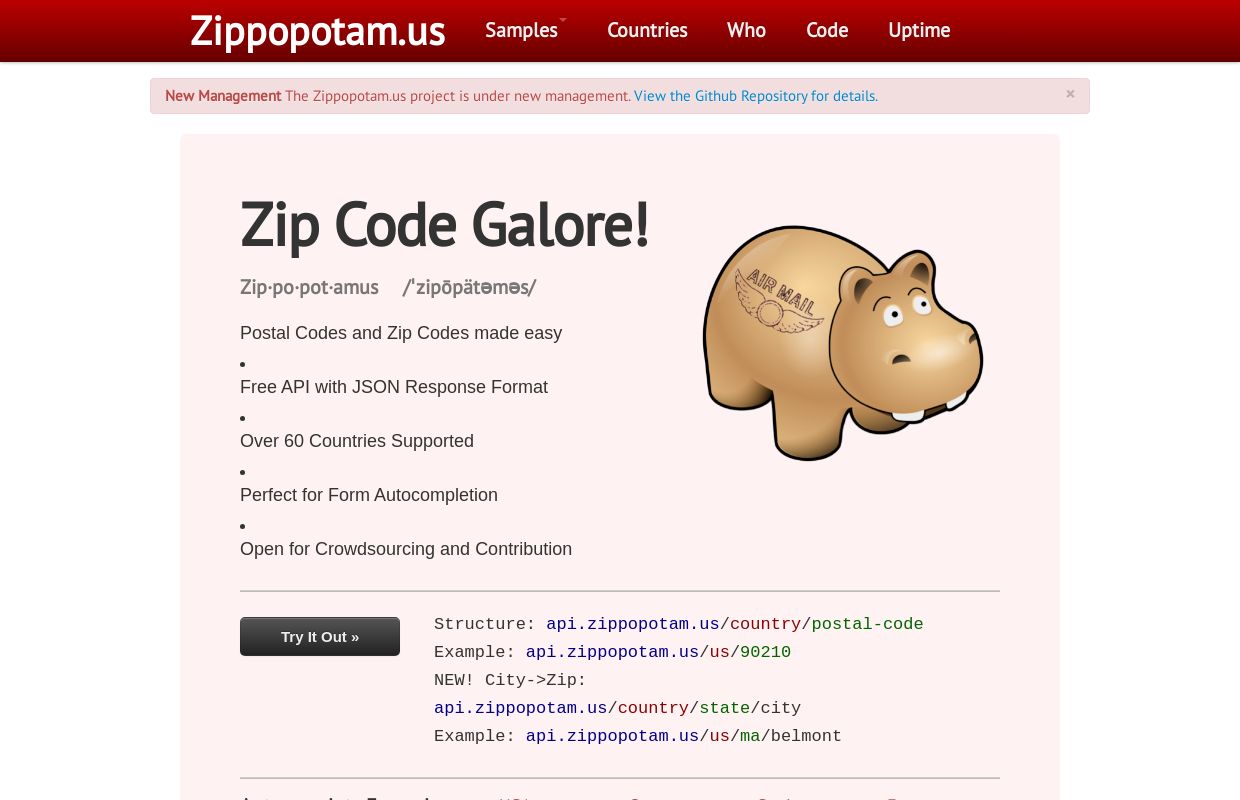Click the Zip Code Galore! heading
The height and width of the screenshot is (800, 1240).
(445, 225)
